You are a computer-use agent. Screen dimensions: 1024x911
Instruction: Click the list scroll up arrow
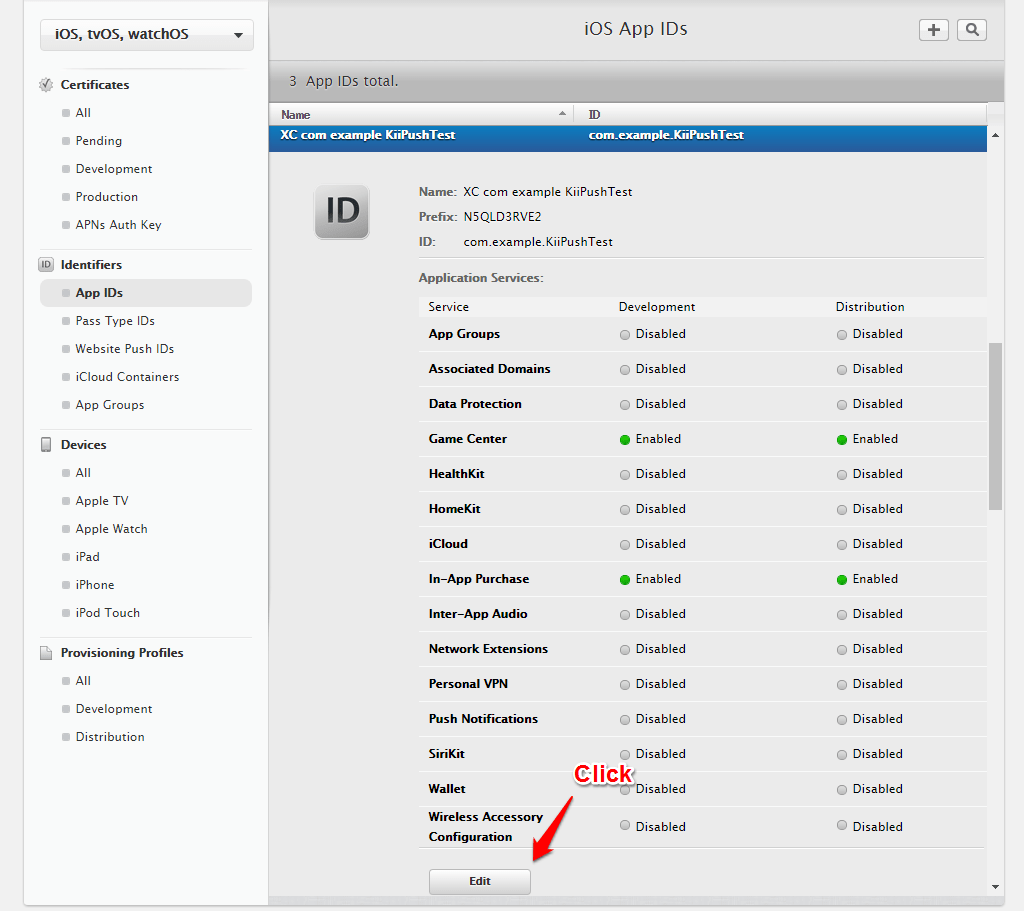pos(995,135)
